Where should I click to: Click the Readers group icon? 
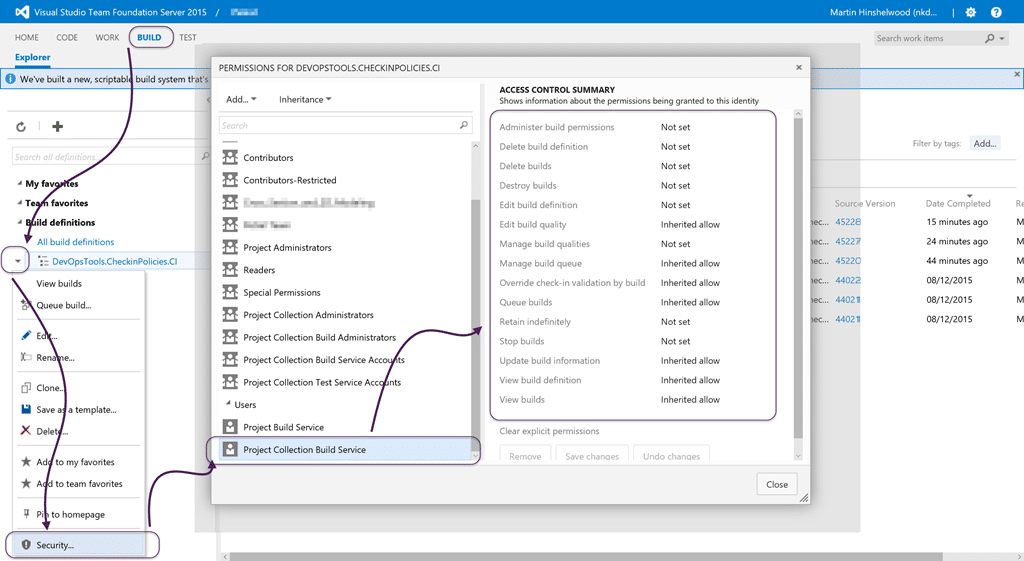coord(230,270)
